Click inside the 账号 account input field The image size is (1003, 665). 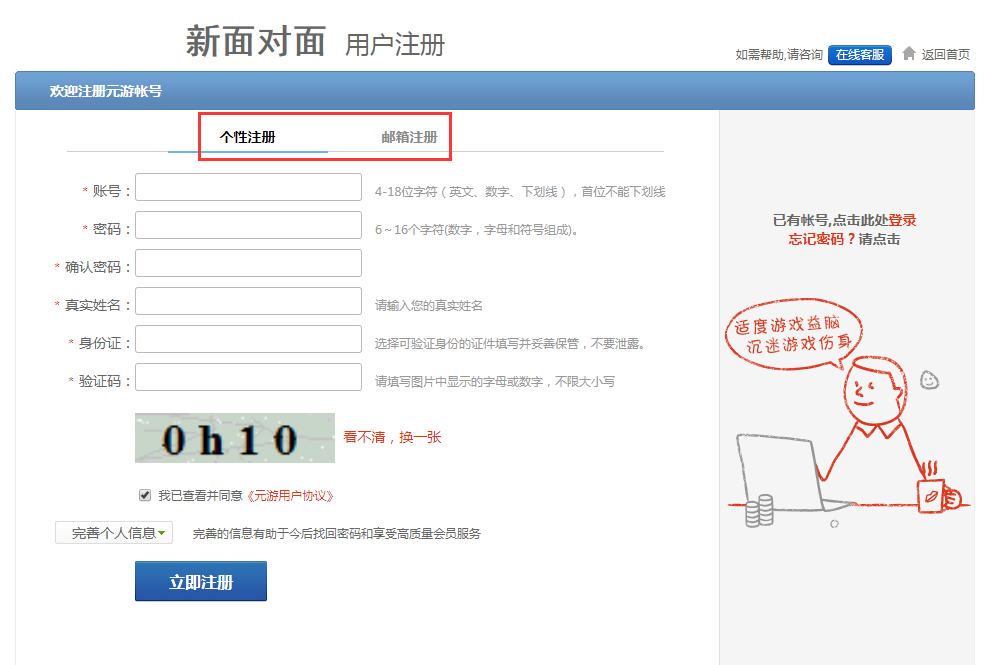pos(248,186)
